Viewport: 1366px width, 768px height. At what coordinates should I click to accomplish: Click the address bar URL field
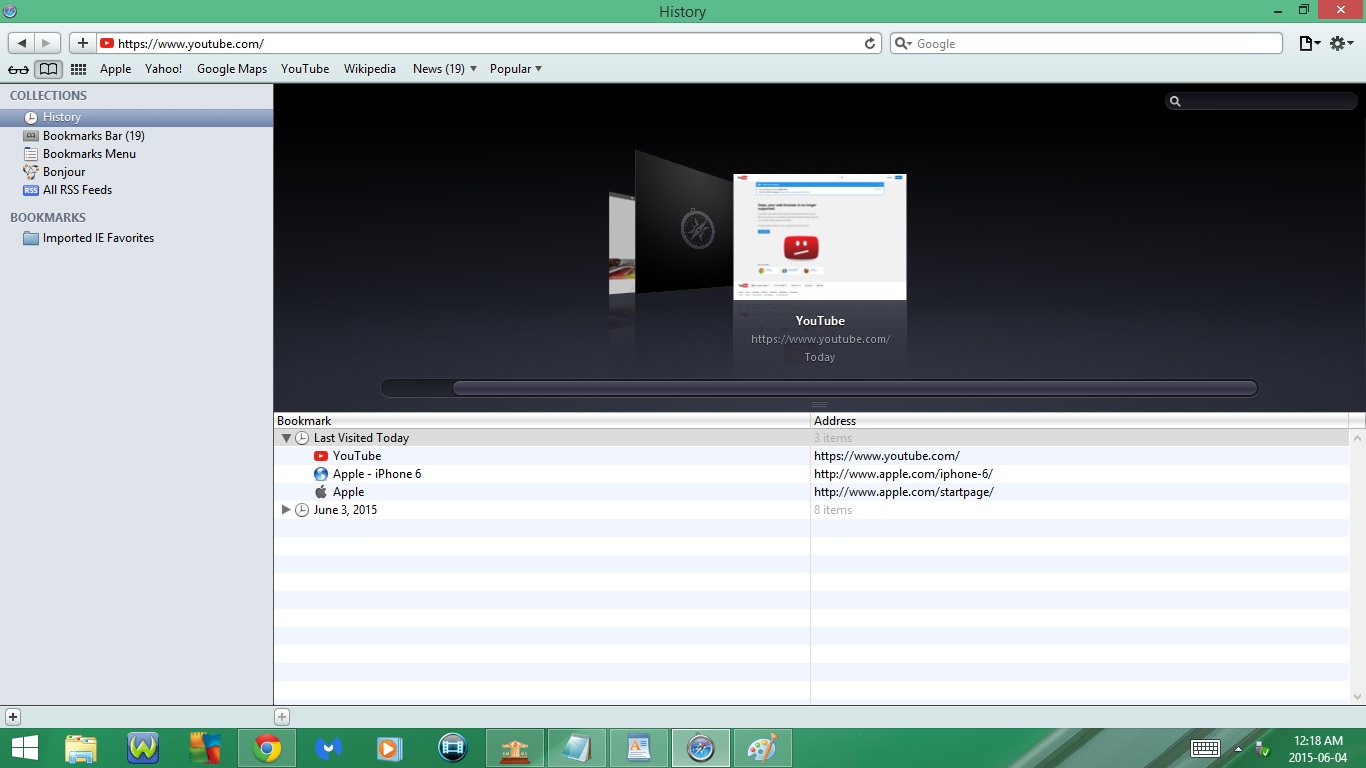488,43
